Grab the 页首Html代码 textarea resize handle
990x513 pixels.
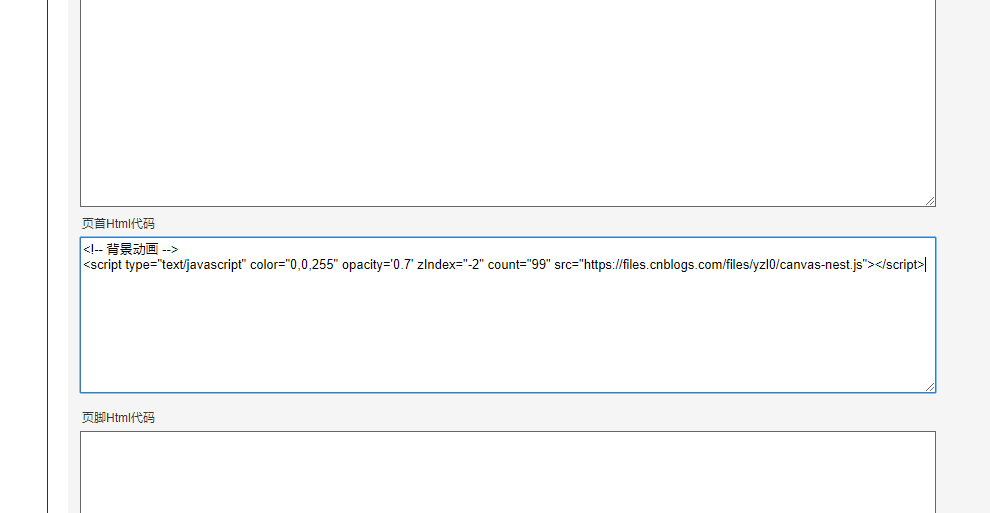click(x=930, y=387)
